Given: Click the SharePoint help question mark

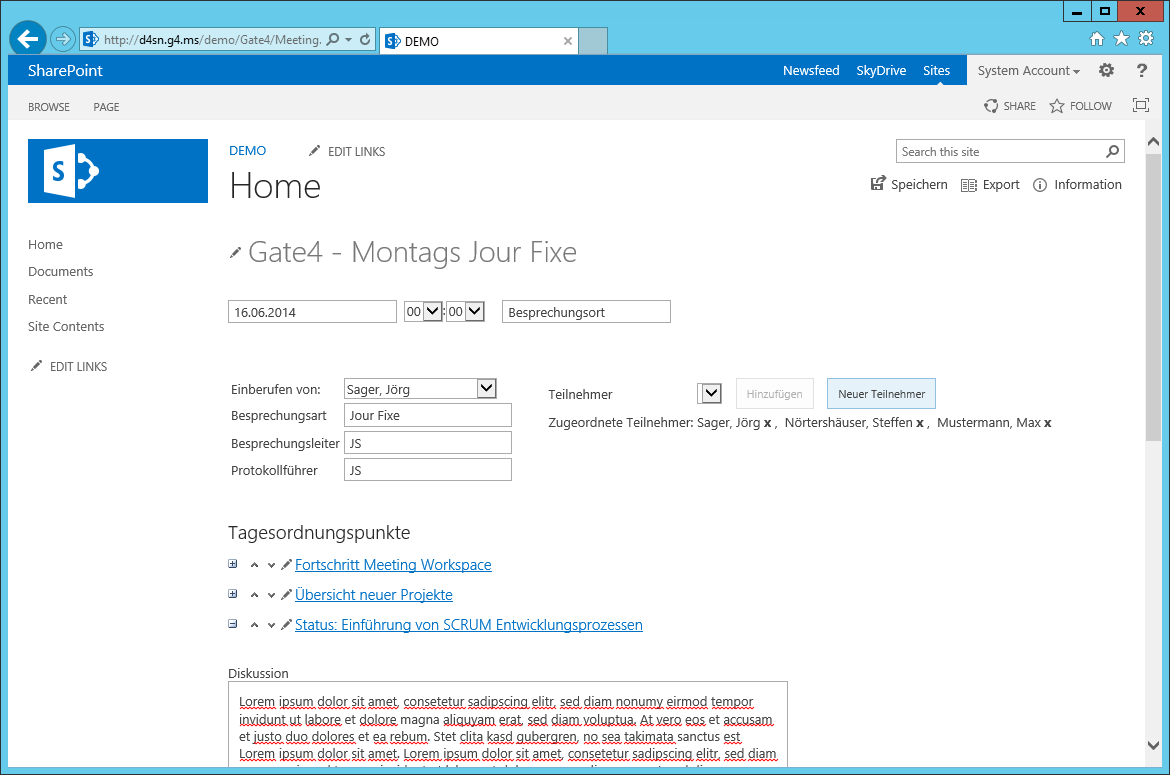Looking at the screenshot, I should click(x=1141, y=70).
